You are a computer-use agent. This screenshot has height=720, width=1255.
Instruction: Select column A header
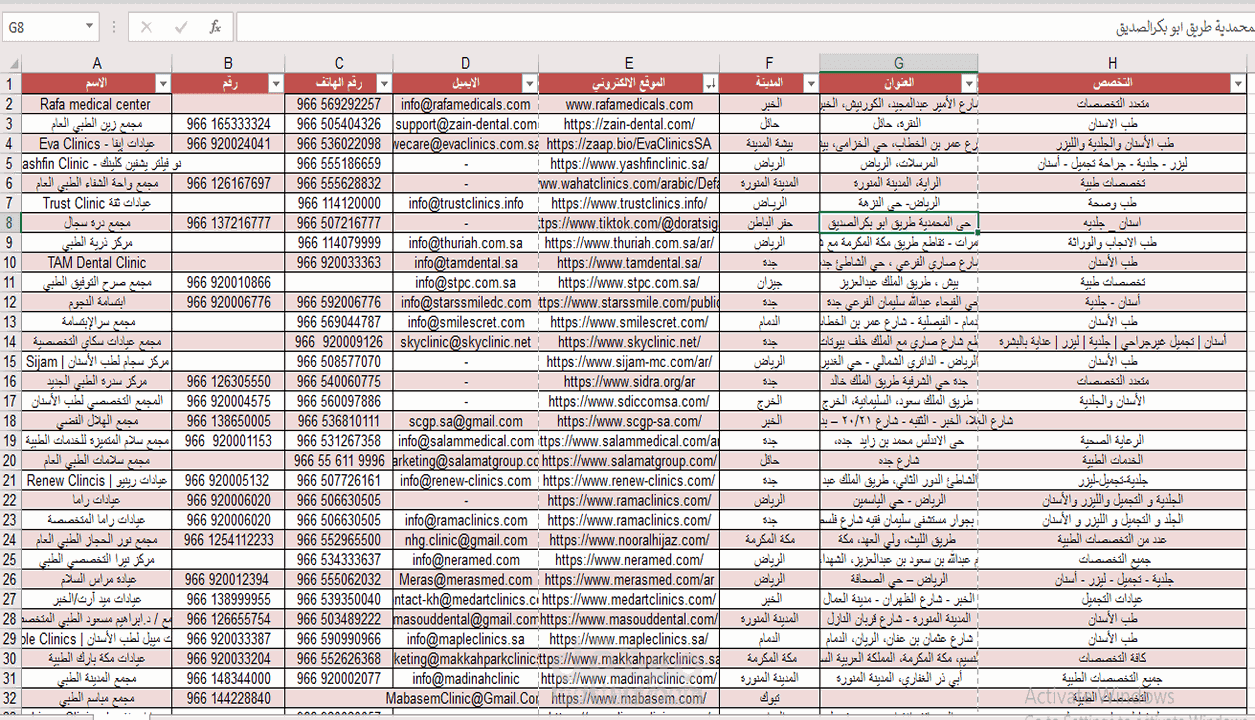pos(97,63)
